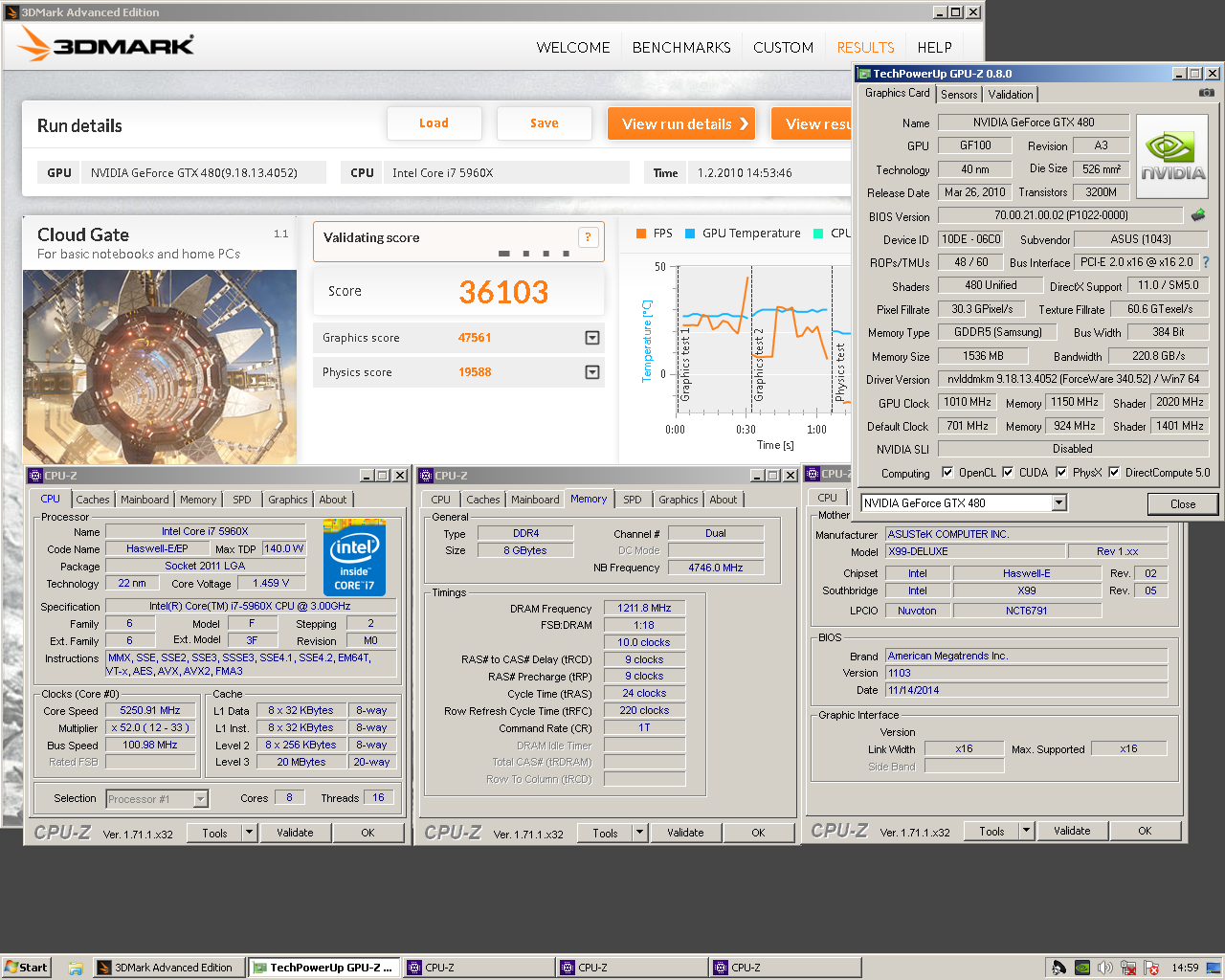1225x980 pixels.
Task: Toggle the CUDA checkbox
Action: point(1008,472)
